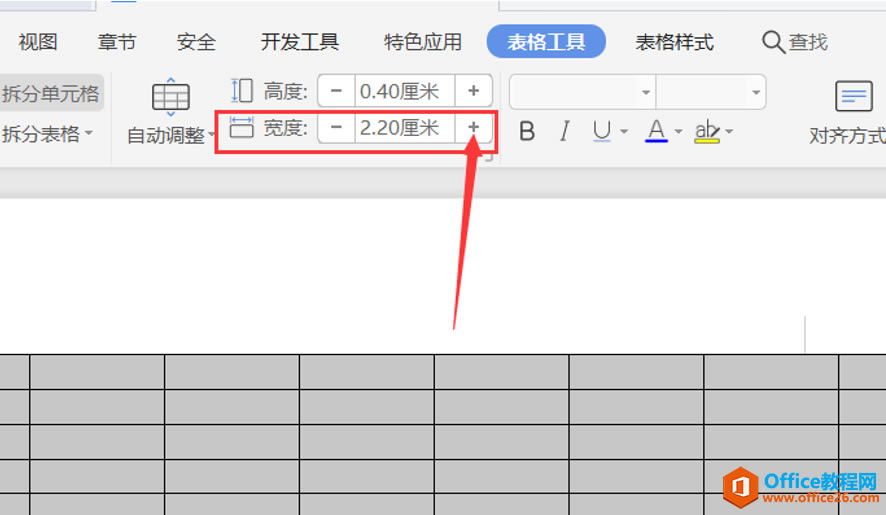Apply the blue font color
This screenshot has width=886, height=515.
tap(656, 131)
